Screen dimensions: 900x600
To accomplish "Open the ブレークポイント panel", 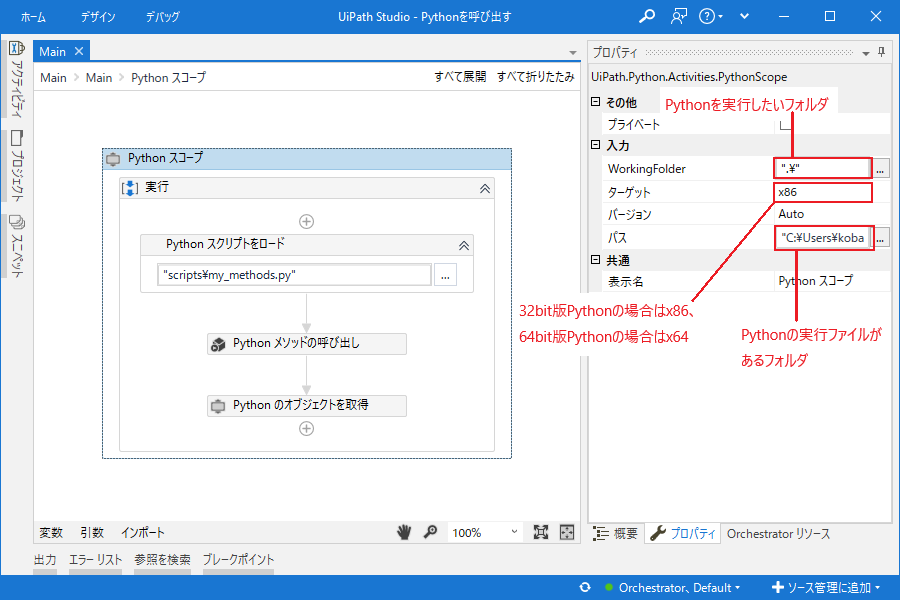I will (238, 559).
